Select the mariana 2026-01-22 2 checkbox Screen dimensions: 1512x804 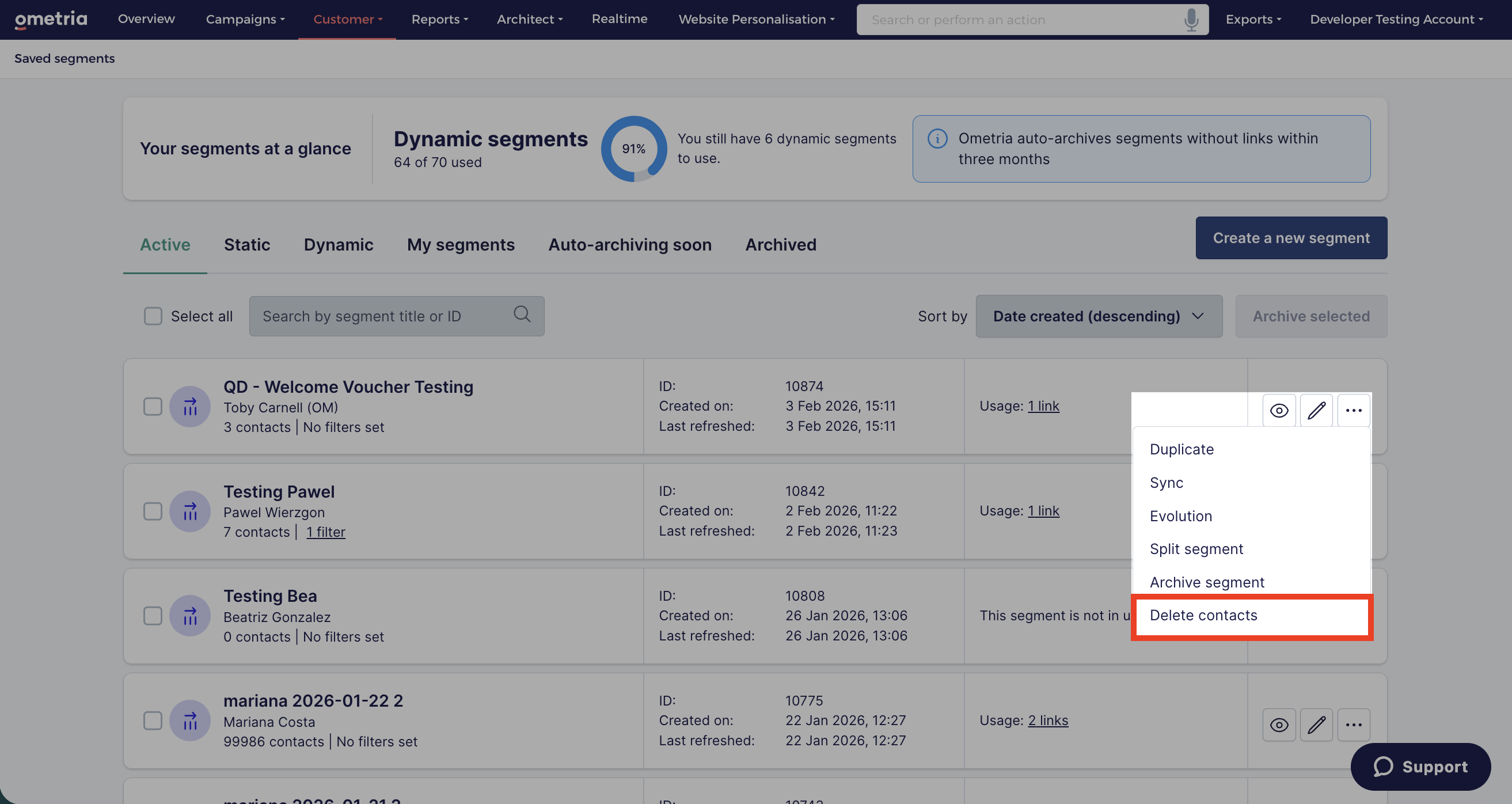pos(153,720)
